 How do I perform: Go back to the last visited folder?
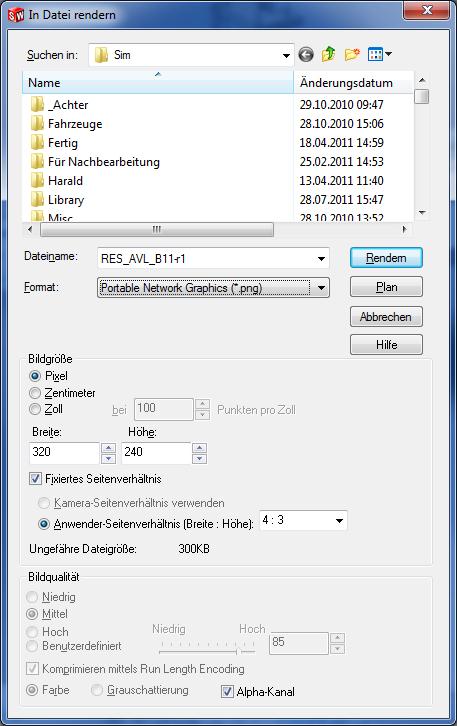click(x=306, y=55)
